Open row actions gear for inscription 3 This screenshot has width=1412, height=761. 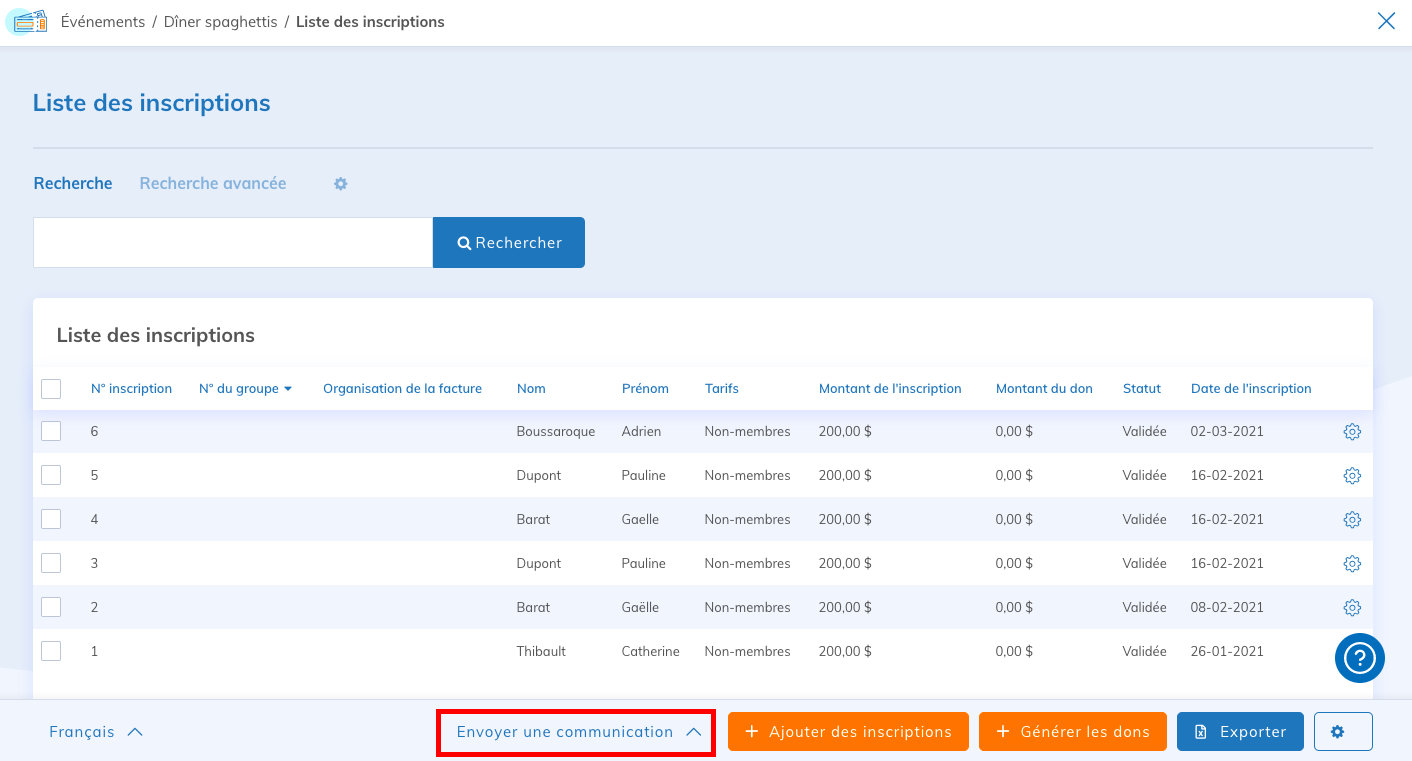click(x=1352, y=564)
